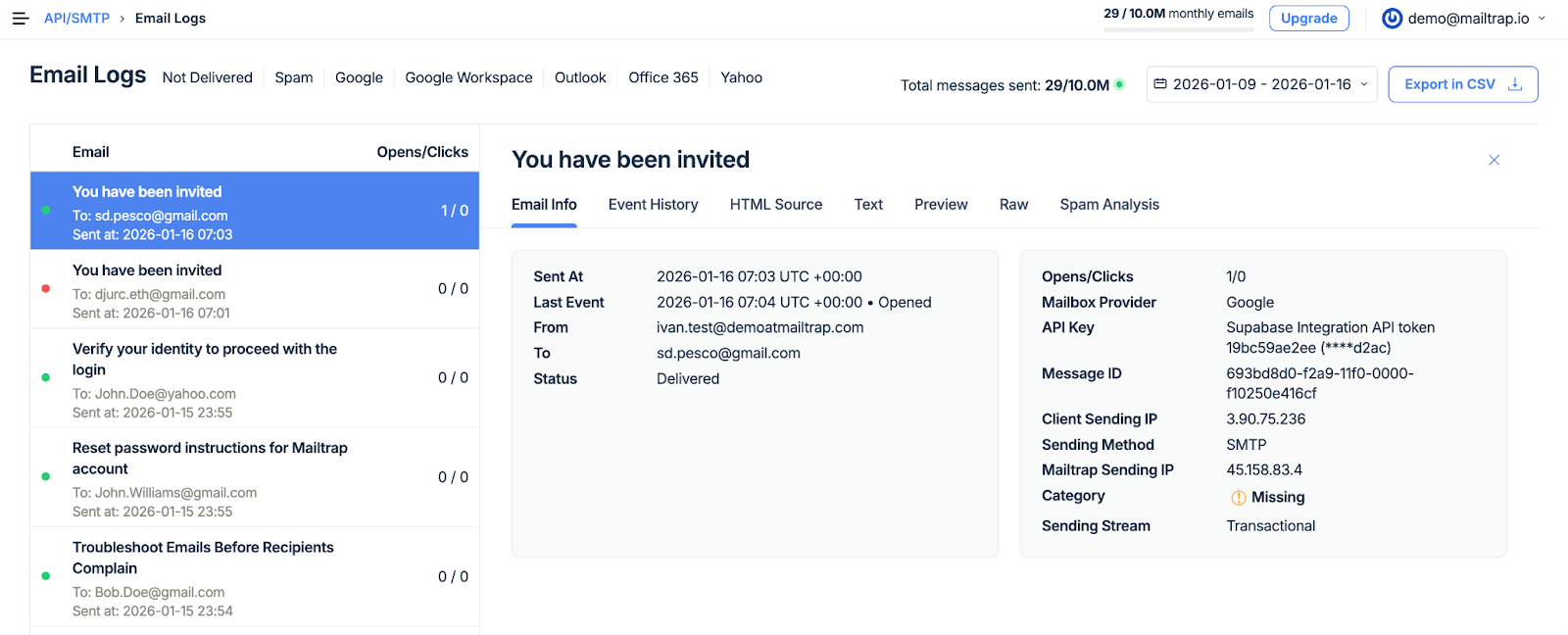
Task: Open the hamburger navigation menu
Action: click(20, 19)
